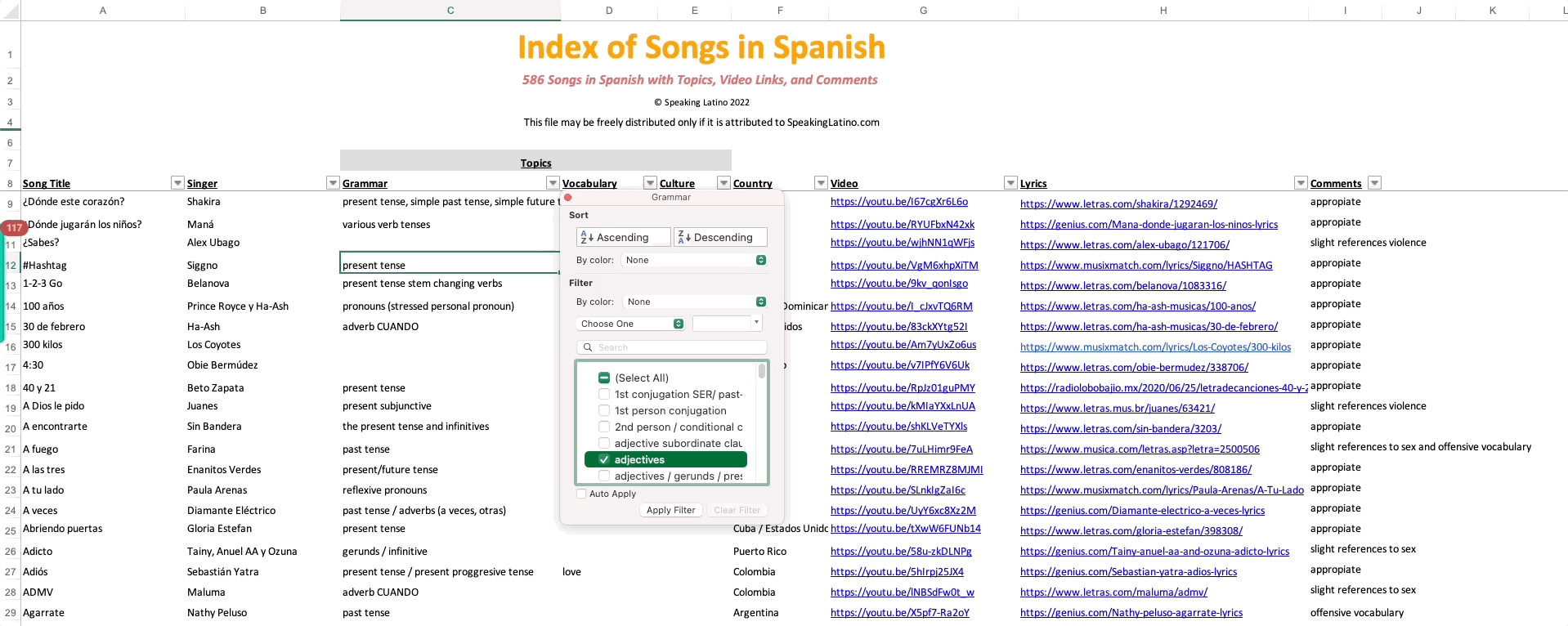Uncheck the adjectives filter option
The height and width of the screenshot is (626, 1568).
604,459
